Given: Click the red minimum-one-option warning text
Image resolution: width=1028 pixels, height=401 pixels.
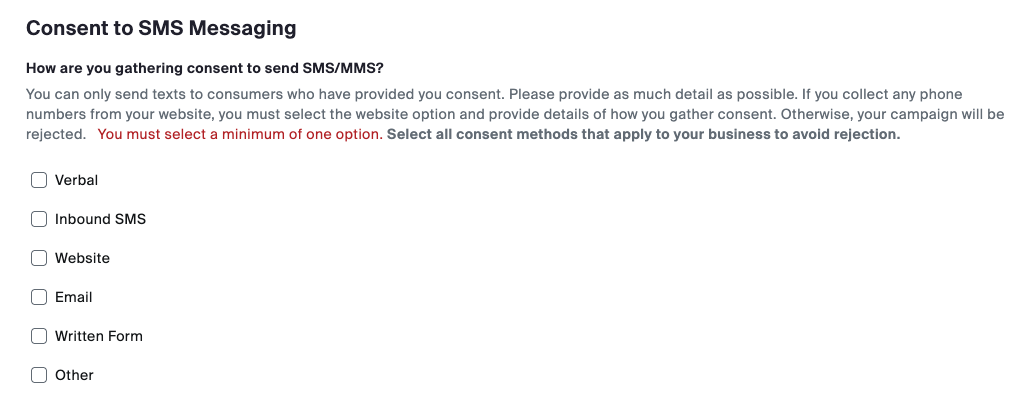Looking at the screenshot, I should pyautogui.click(x=239, y=134).
